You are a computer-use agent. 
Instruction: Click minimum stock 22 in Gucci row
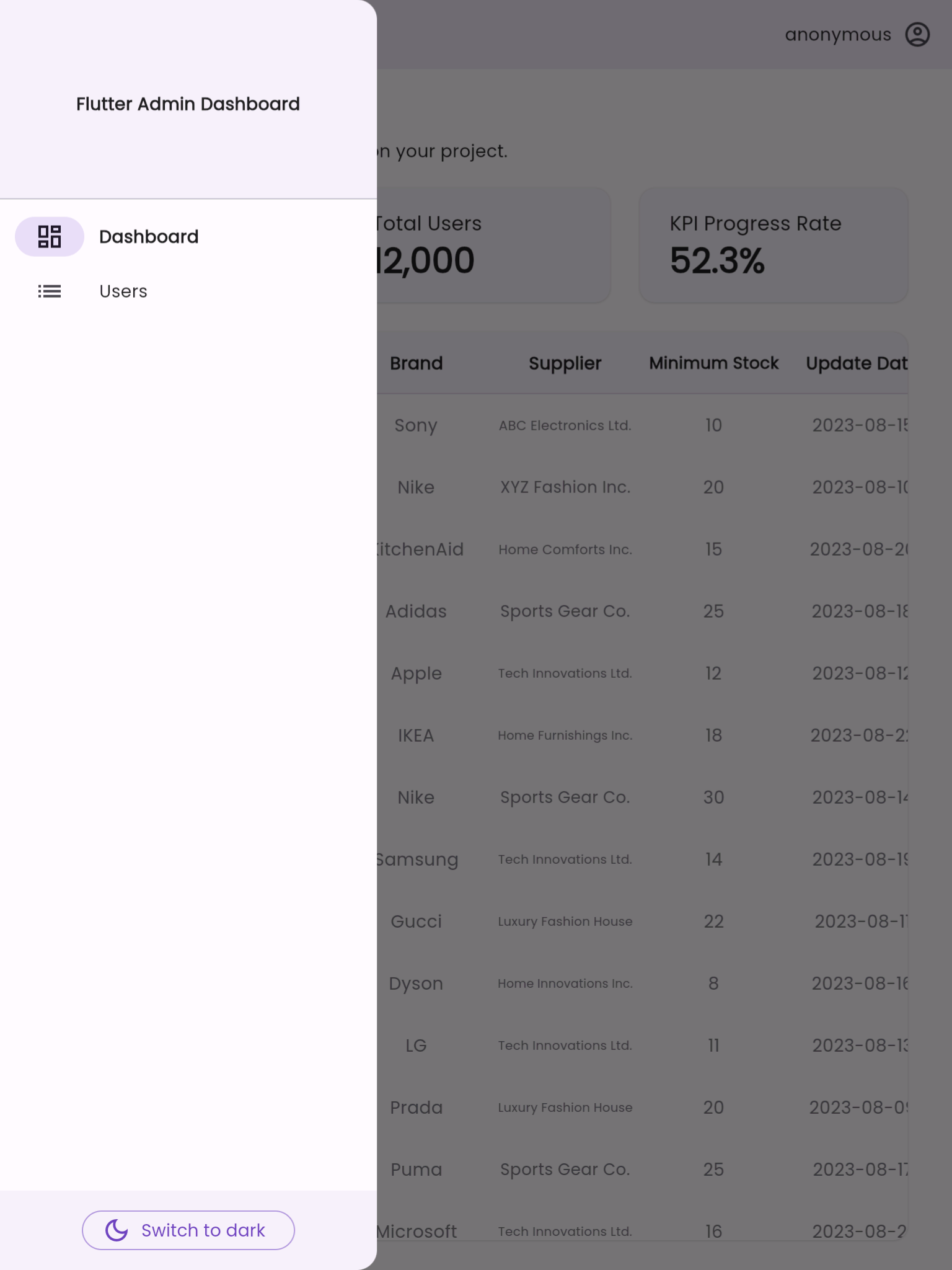[x=713, y=921]
